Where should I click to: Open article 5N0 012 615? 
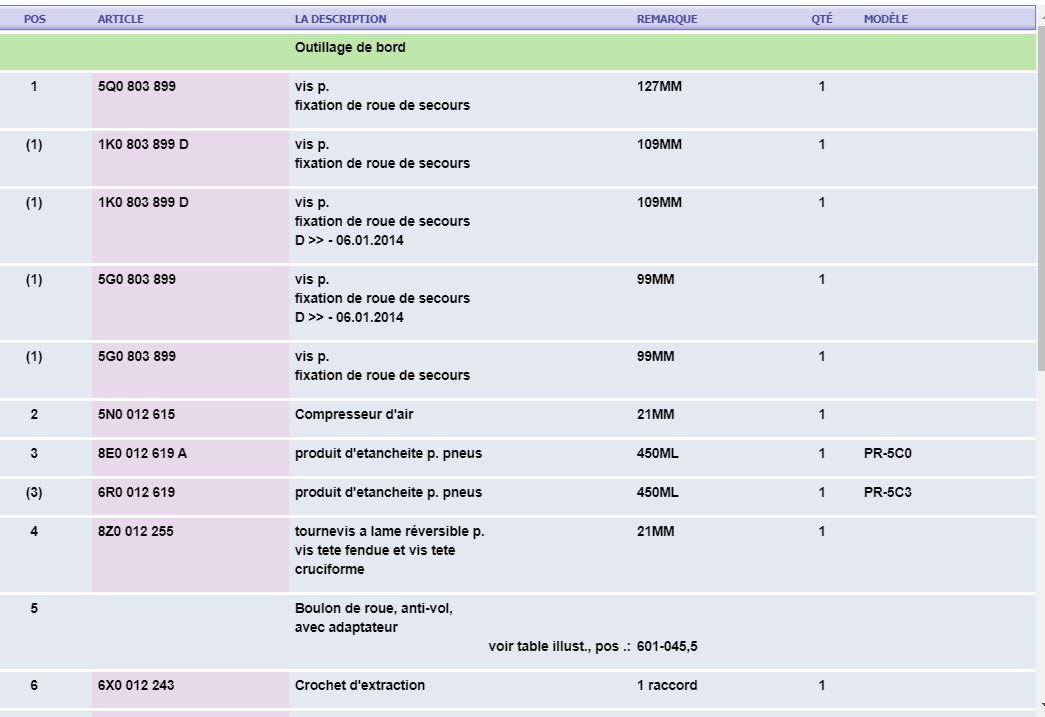136,414
